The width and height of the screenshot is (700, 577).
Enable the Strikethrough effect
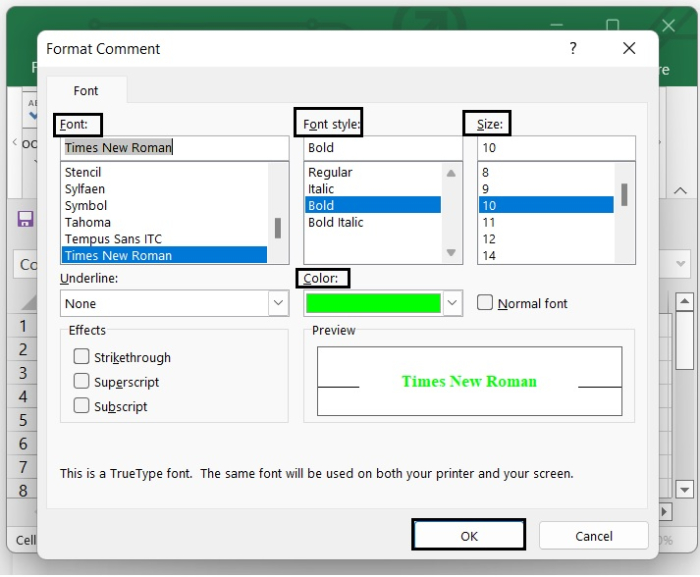pyautogui.click(x=81, y=356)
